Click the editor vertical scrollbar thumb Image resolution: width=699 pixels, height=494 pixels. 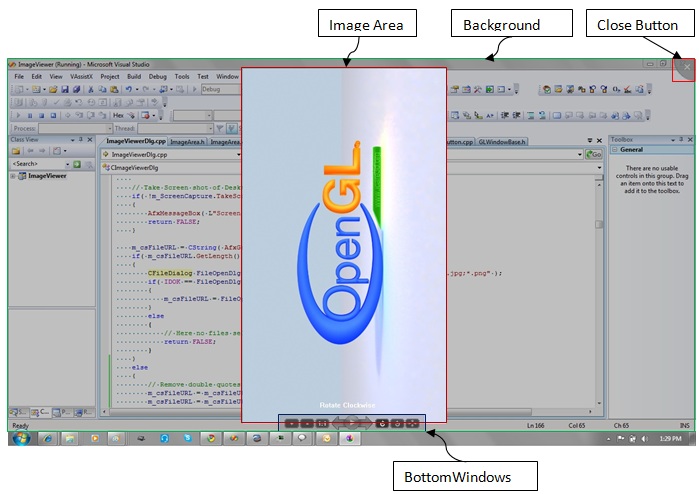(599, 224)
